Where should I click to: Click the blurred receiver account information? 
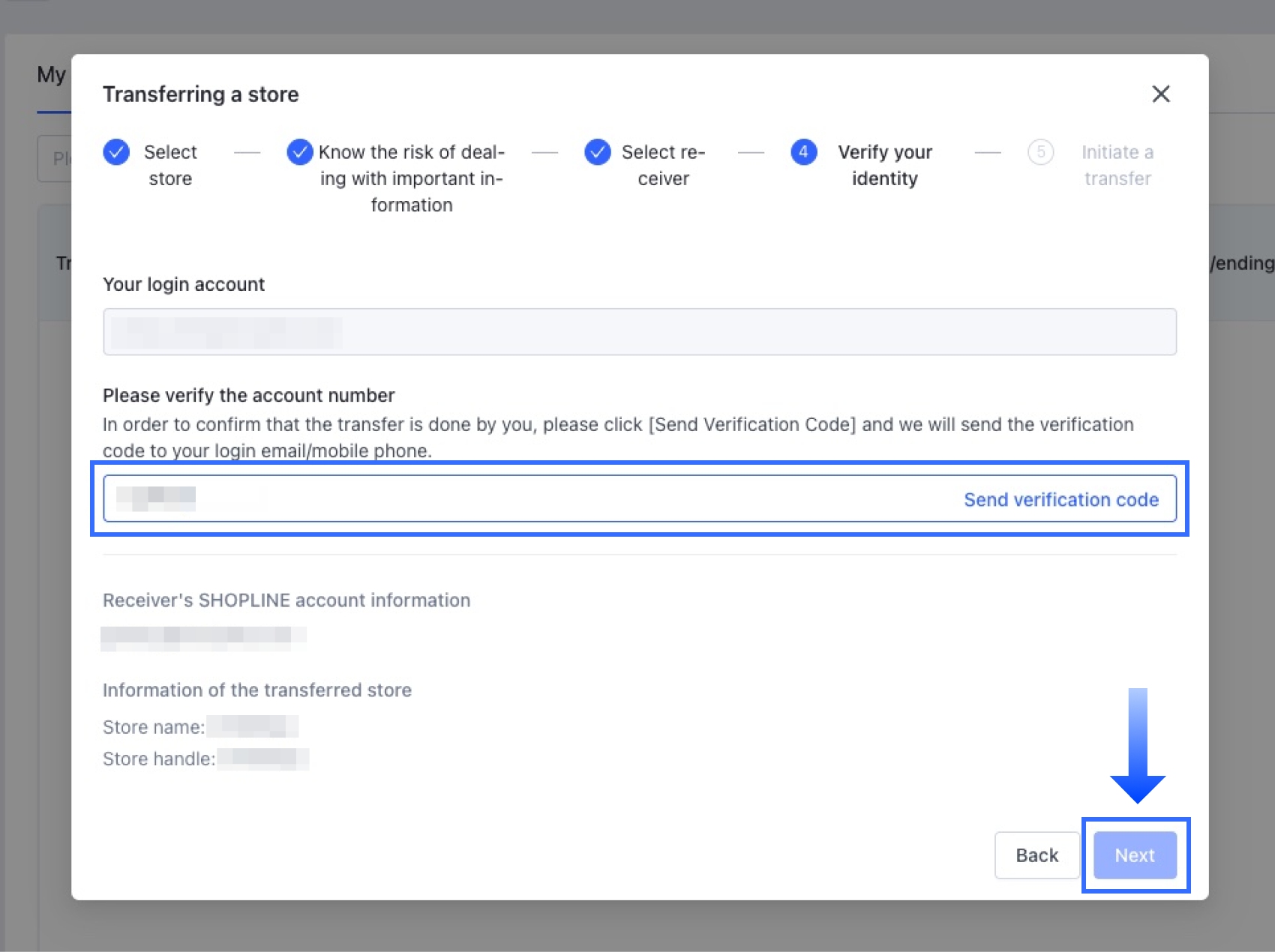[203, 636]
